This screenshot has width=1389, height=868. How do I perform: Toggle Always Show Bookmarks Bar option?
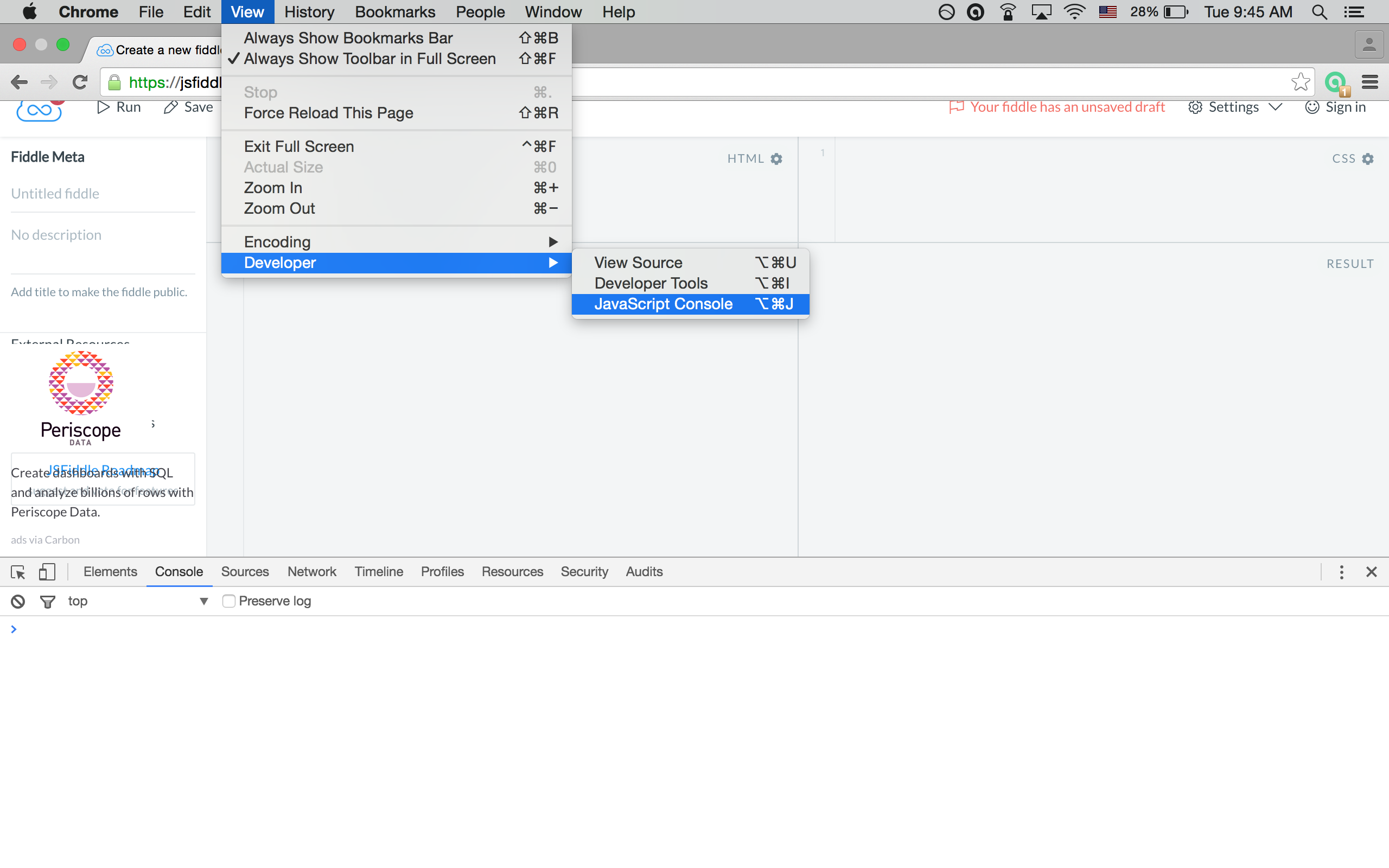(348, 38)
